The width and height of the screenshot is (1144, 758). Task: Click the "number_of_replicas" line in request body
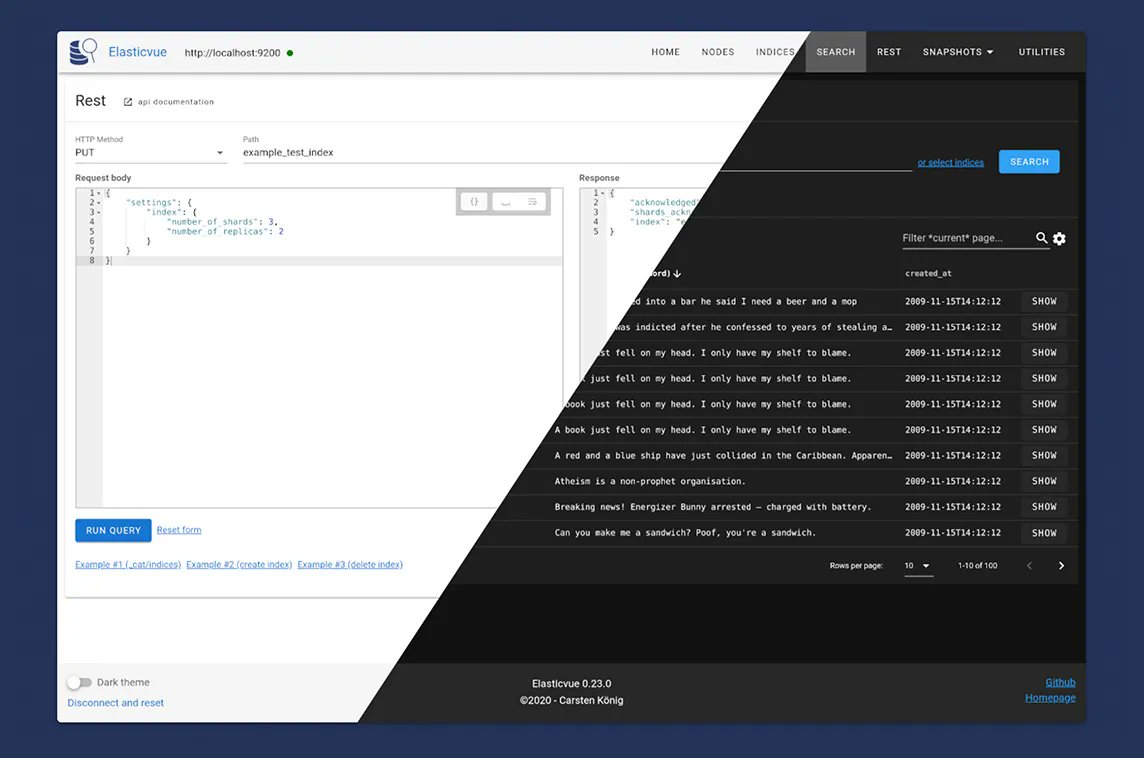(225, 231)
